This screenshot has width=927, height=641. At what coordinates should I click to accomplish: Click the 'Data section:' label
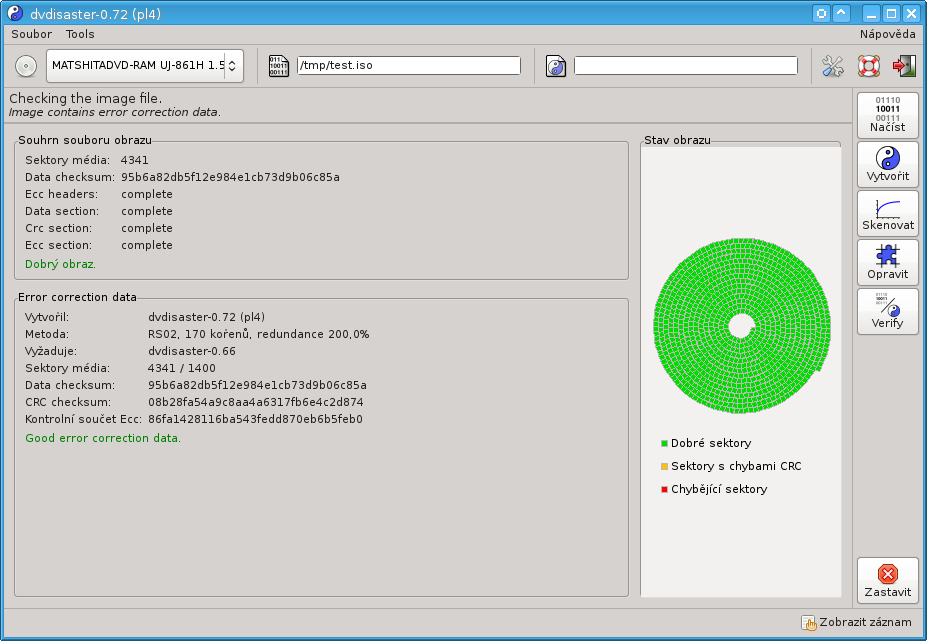pos(62,212)
